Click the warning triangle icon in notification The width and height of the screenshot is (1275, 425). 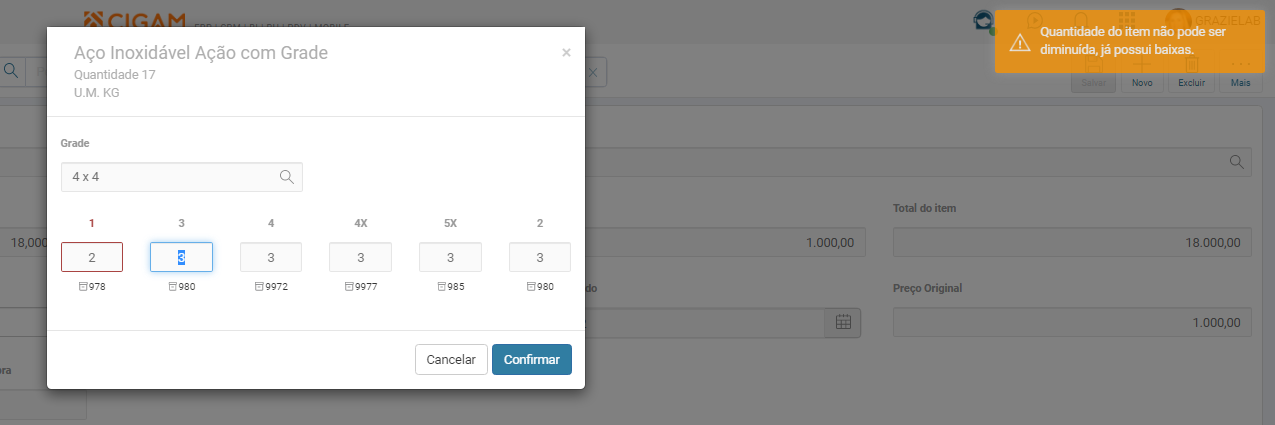pos(1019,41)
